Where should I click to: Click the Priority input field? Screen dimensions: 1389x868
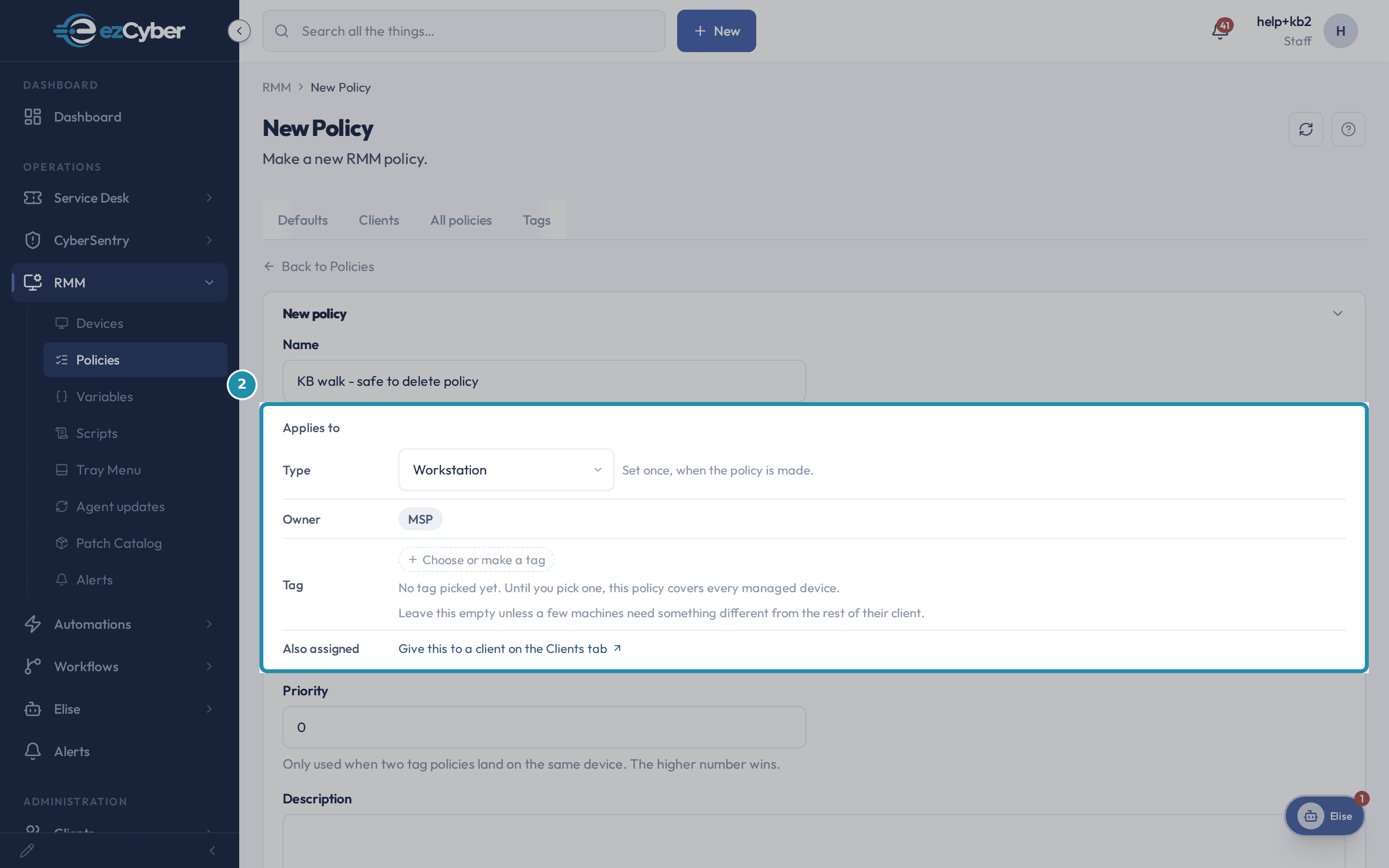(544, 727)
